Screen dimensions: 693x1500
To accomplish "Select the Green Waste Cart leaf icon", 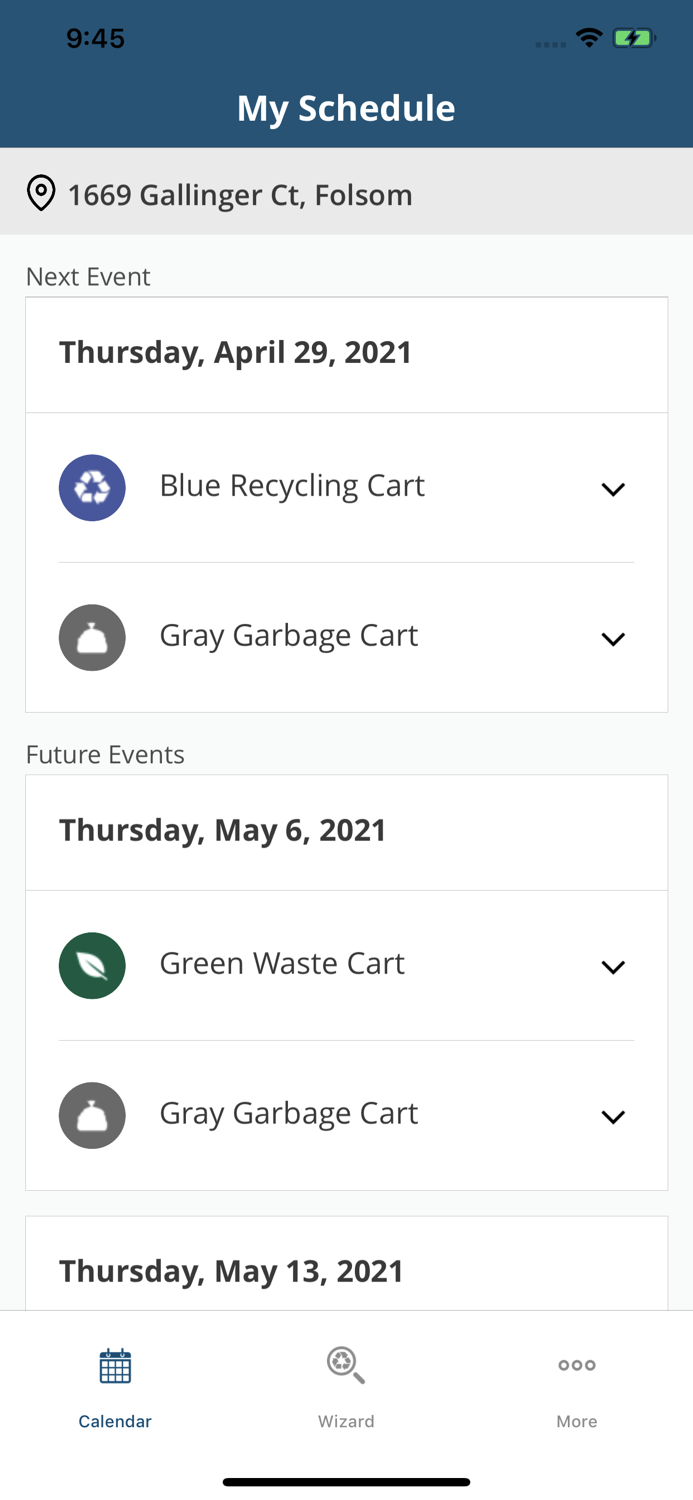I will tap(92, 964).
